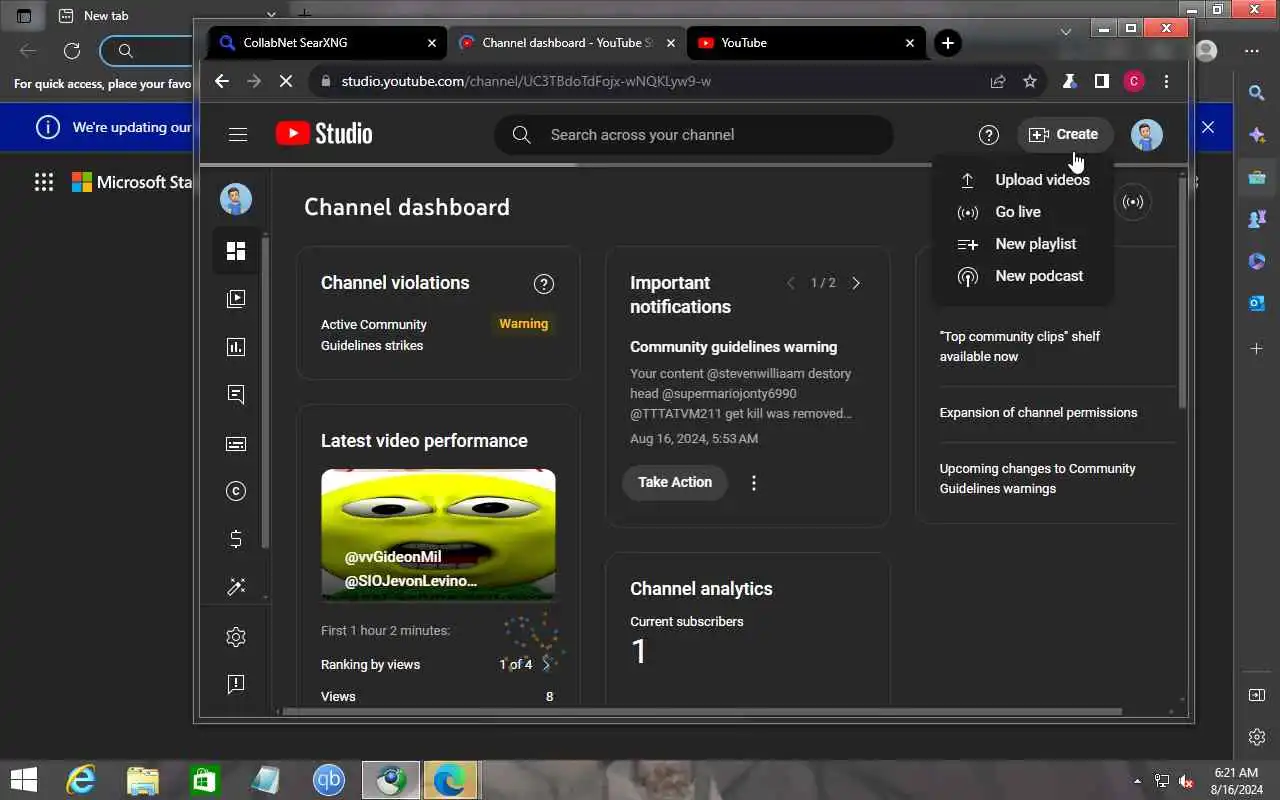
Task: Stop loading the page in Chrome
Action: pyautogui.click(x=286, y=81)
